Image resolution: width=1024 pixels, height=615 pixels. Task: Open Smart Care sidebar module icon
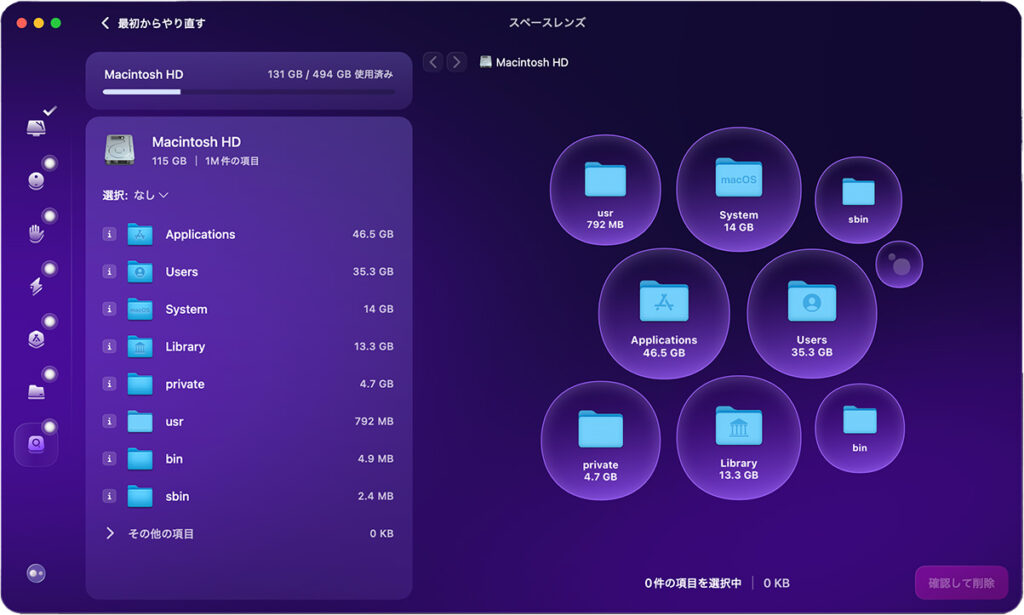coord(36,127)
